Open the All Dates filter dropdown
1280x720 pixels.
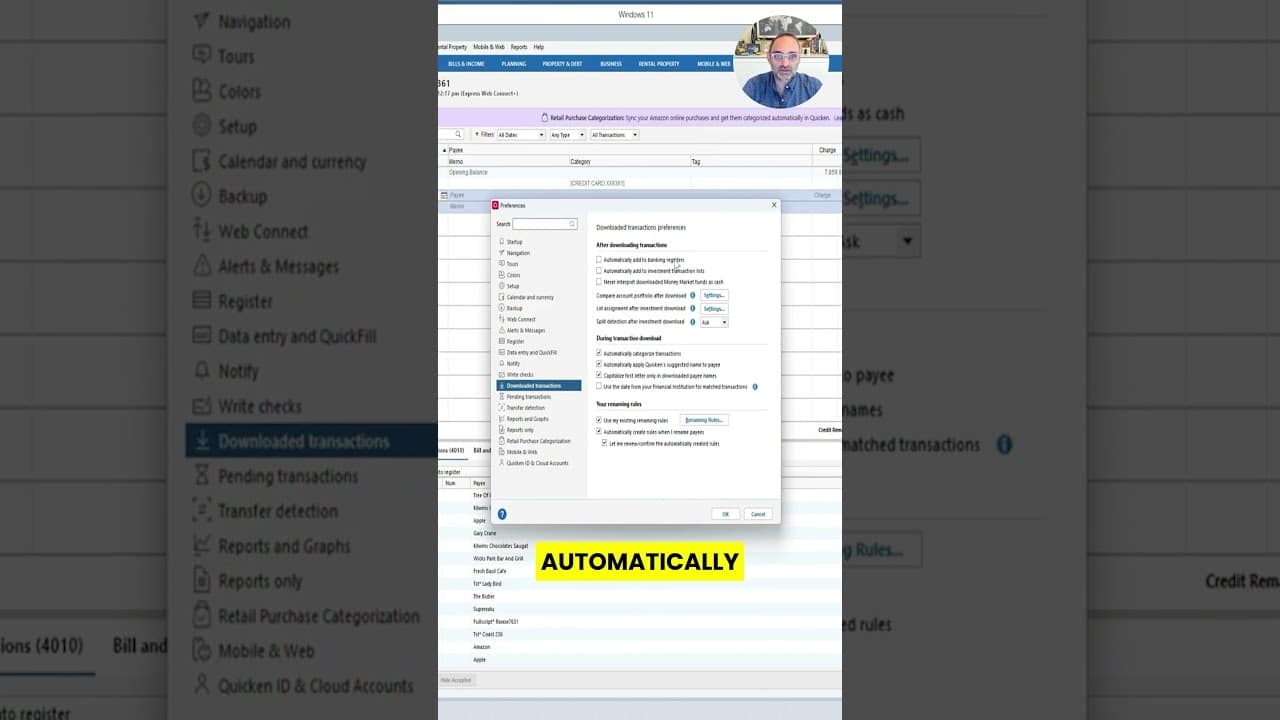pyautogui.click(x=521, y=135)
